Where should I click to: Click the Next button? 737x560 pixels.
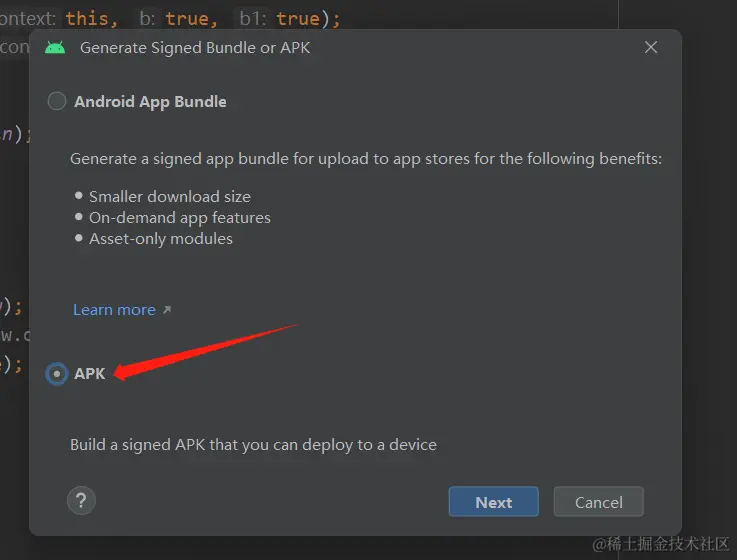494,502
